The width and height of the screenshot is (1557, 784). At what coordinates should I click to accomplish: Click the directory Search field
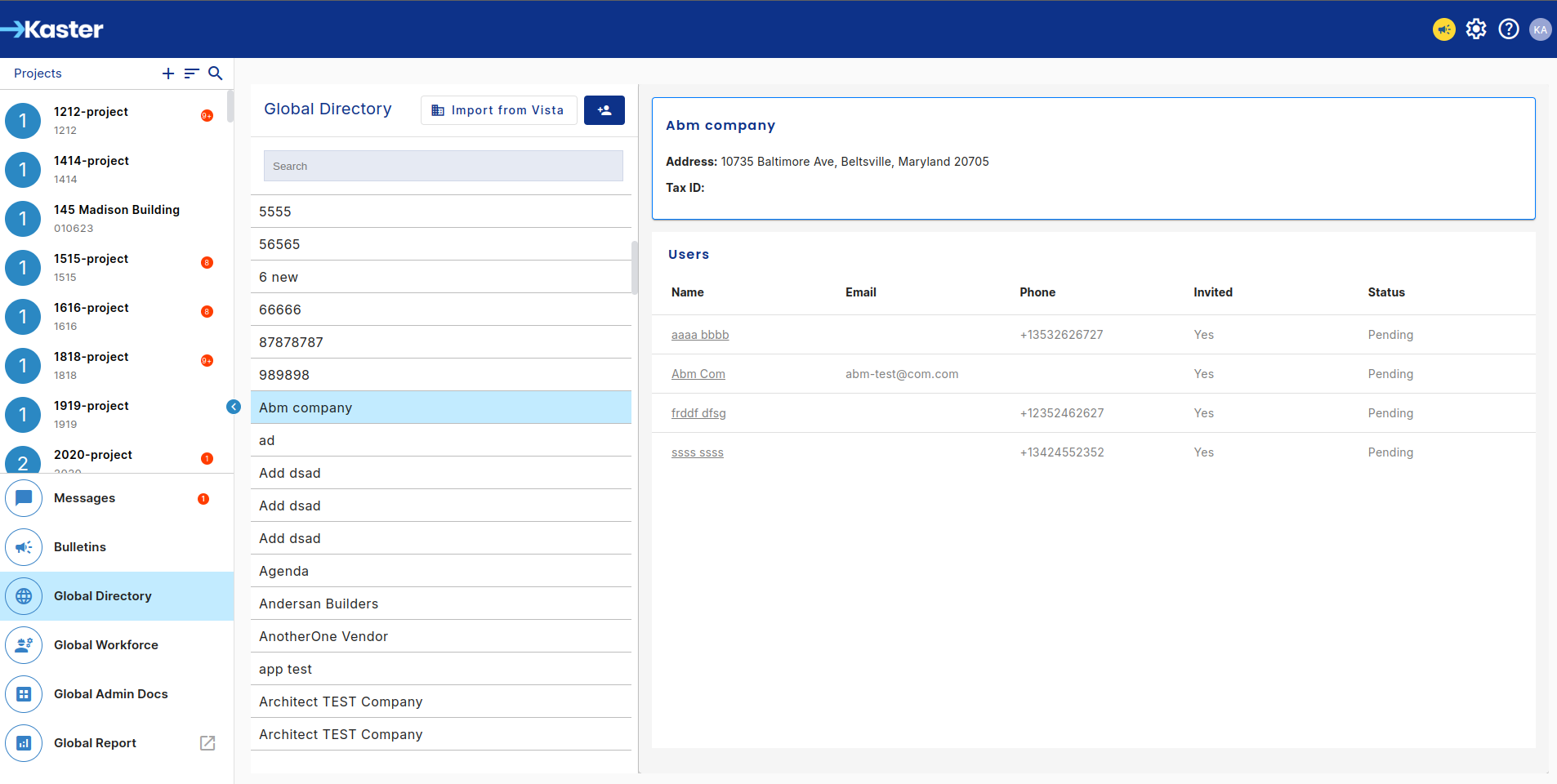pyautogui.click(x=443, y=166)
